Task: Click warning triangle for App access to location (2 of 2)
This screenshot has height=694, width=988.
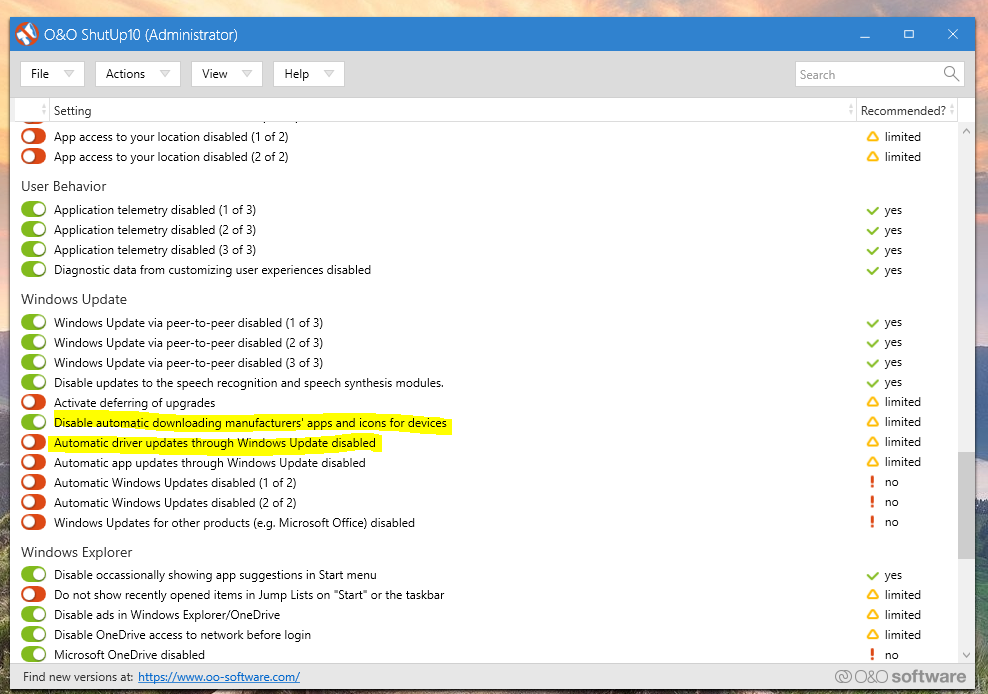Action: [x=873, y=156]
